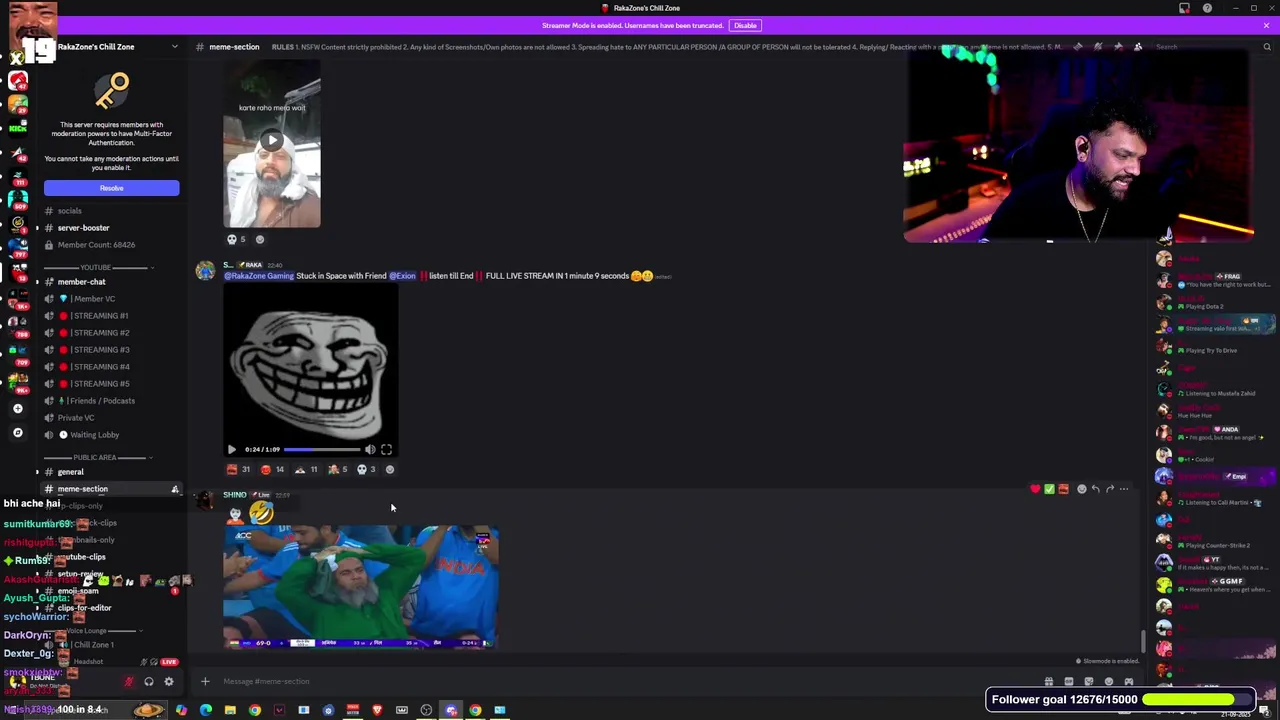Add the skull reaction showing 5

pyautogui.click(x=236, y=239)
